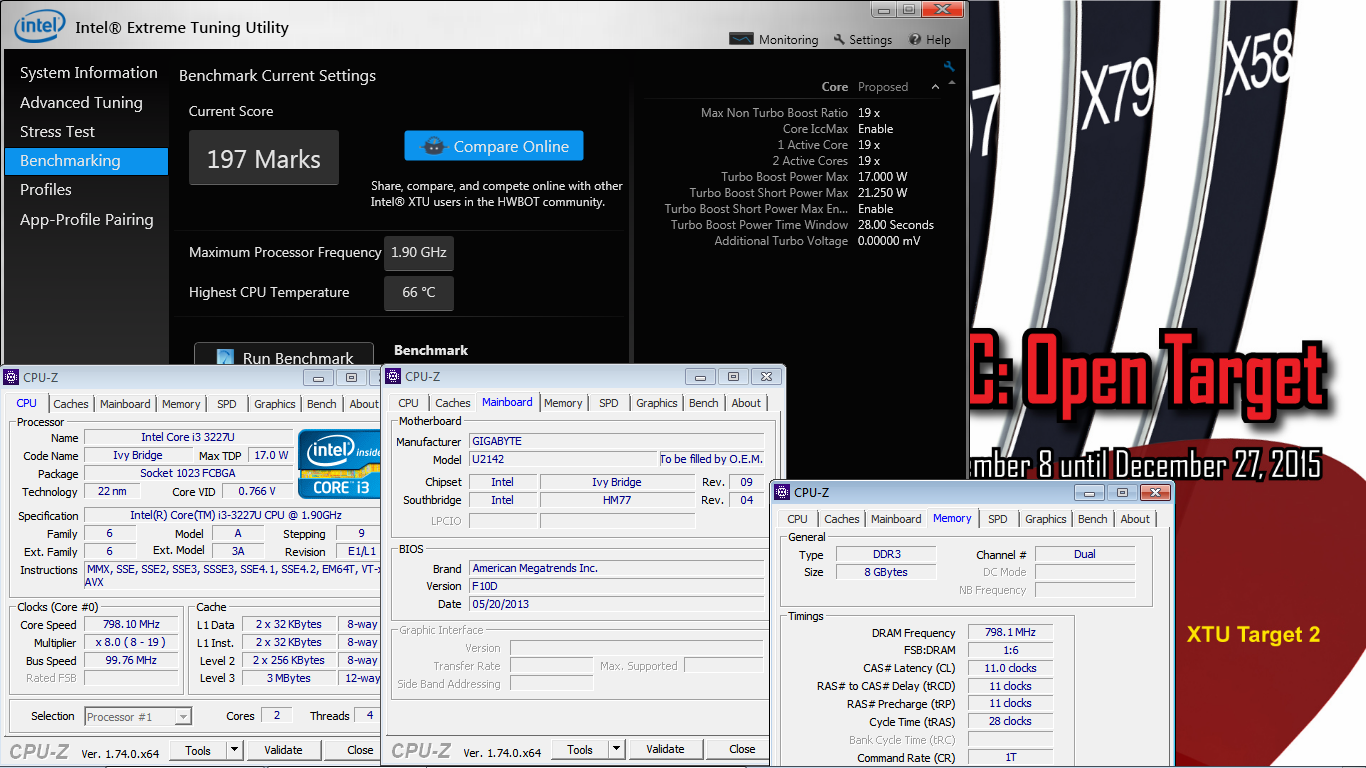This screenshot has height=768, width=1366.
Task: Click BIOS Version F10D field
Action: [x=616, y=586]
